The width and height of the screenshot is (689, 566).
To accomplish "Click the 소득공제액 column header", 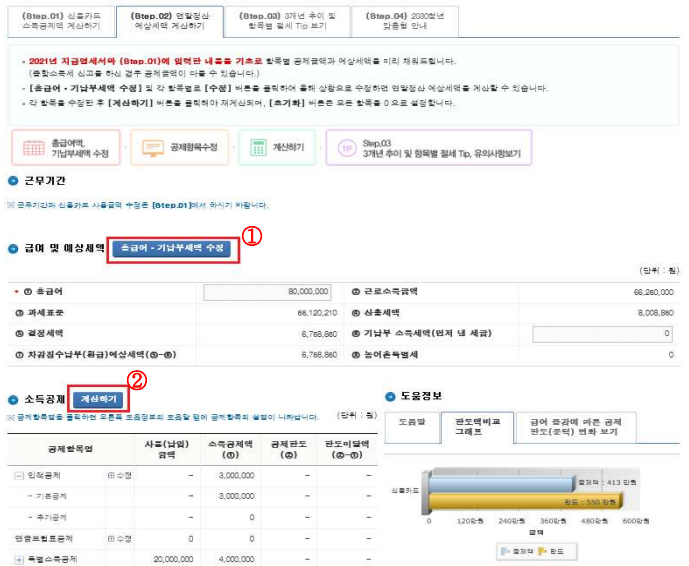I will [x=230, y=449].
